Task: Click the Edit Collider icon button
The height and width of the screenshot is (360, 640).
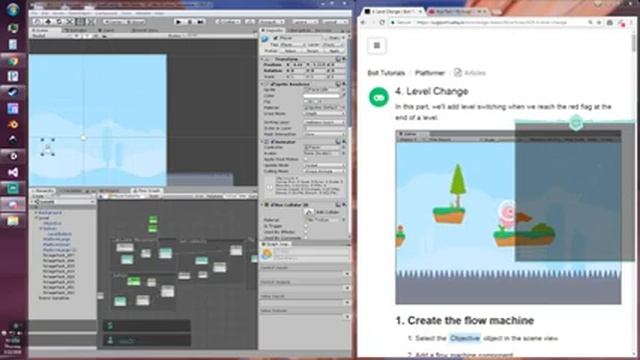Action: [x=309, y=212]
